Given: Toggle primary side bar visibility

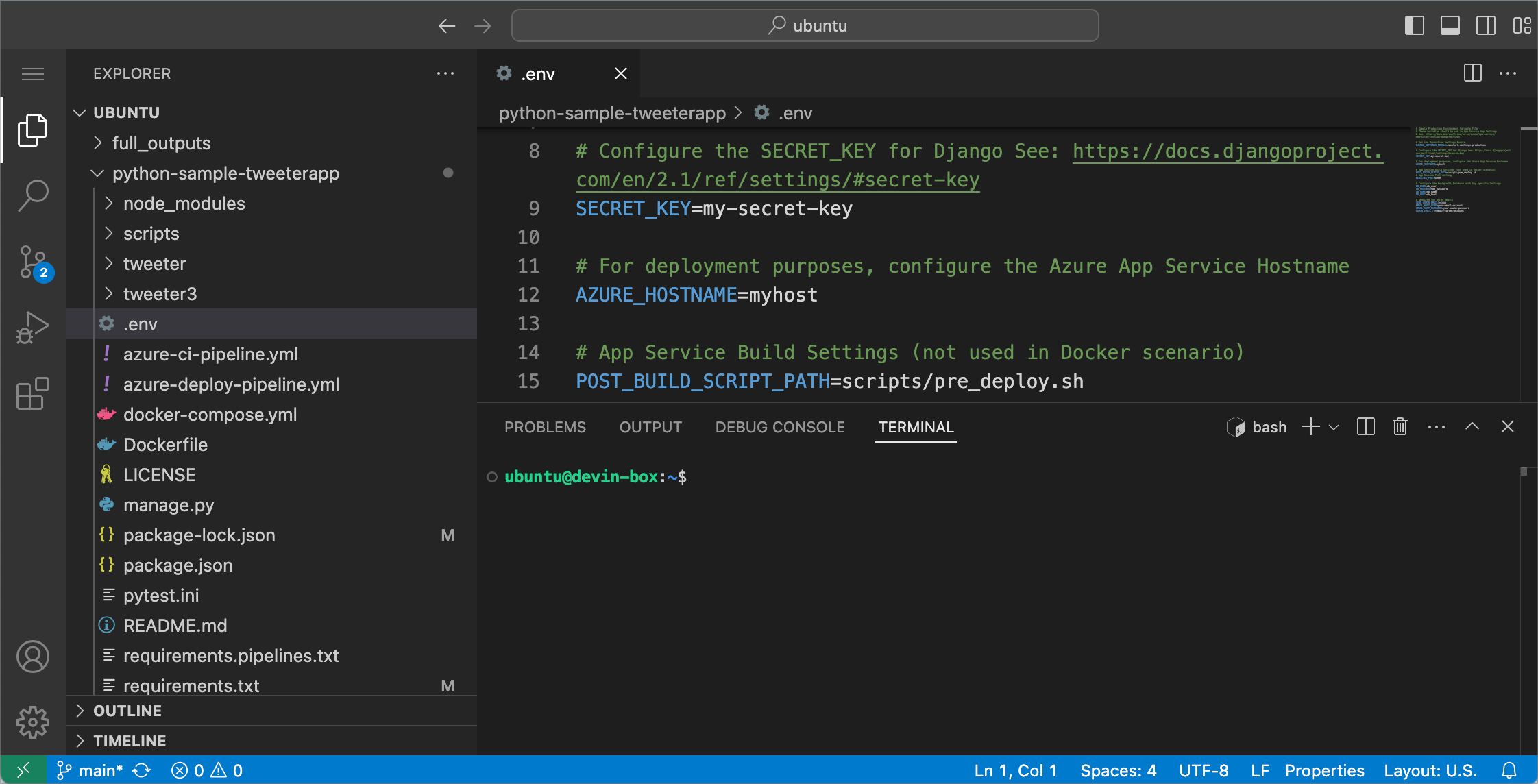Looking at the screenshot, I should point(1414,25).
